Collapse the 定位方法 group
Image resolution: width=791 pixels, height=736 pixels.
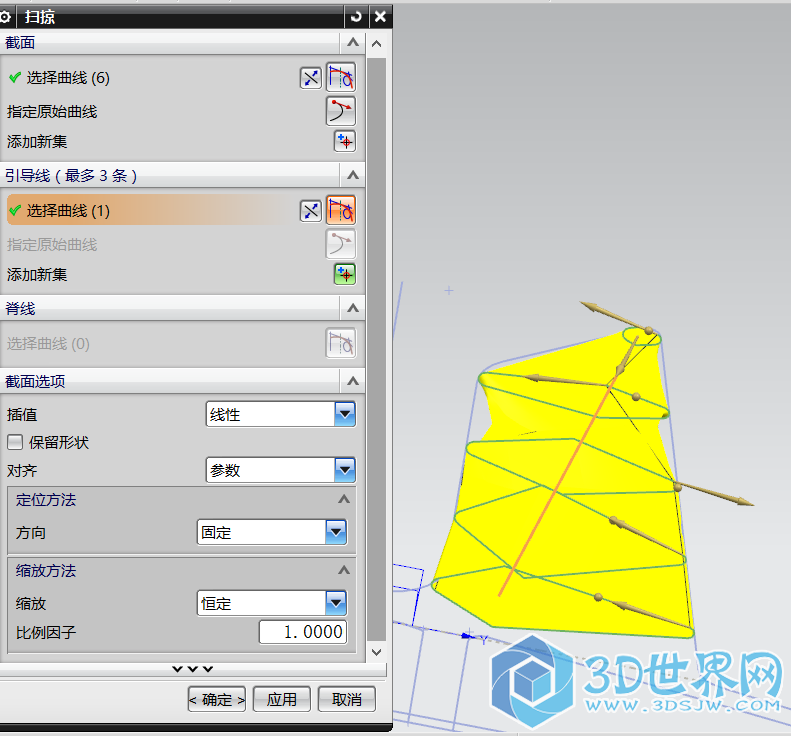344,499
